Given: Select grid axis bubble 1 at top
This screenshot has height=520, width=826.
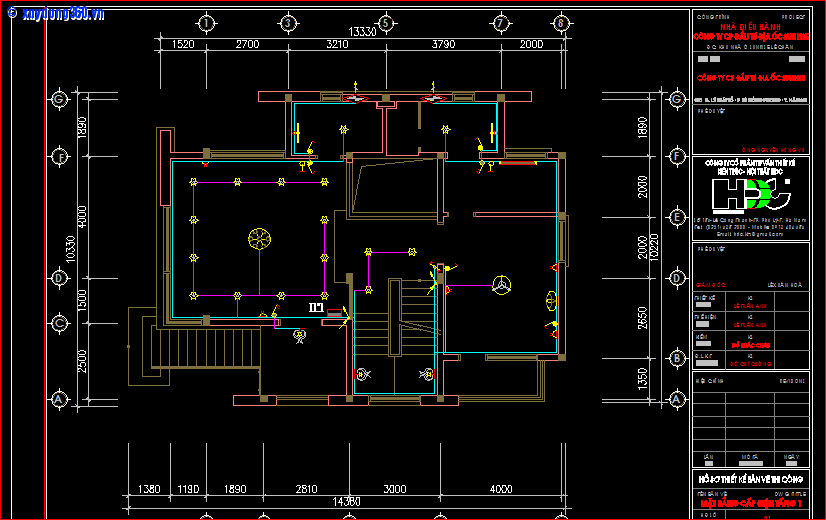Looking at the screenshot, I should coord(207,22).
